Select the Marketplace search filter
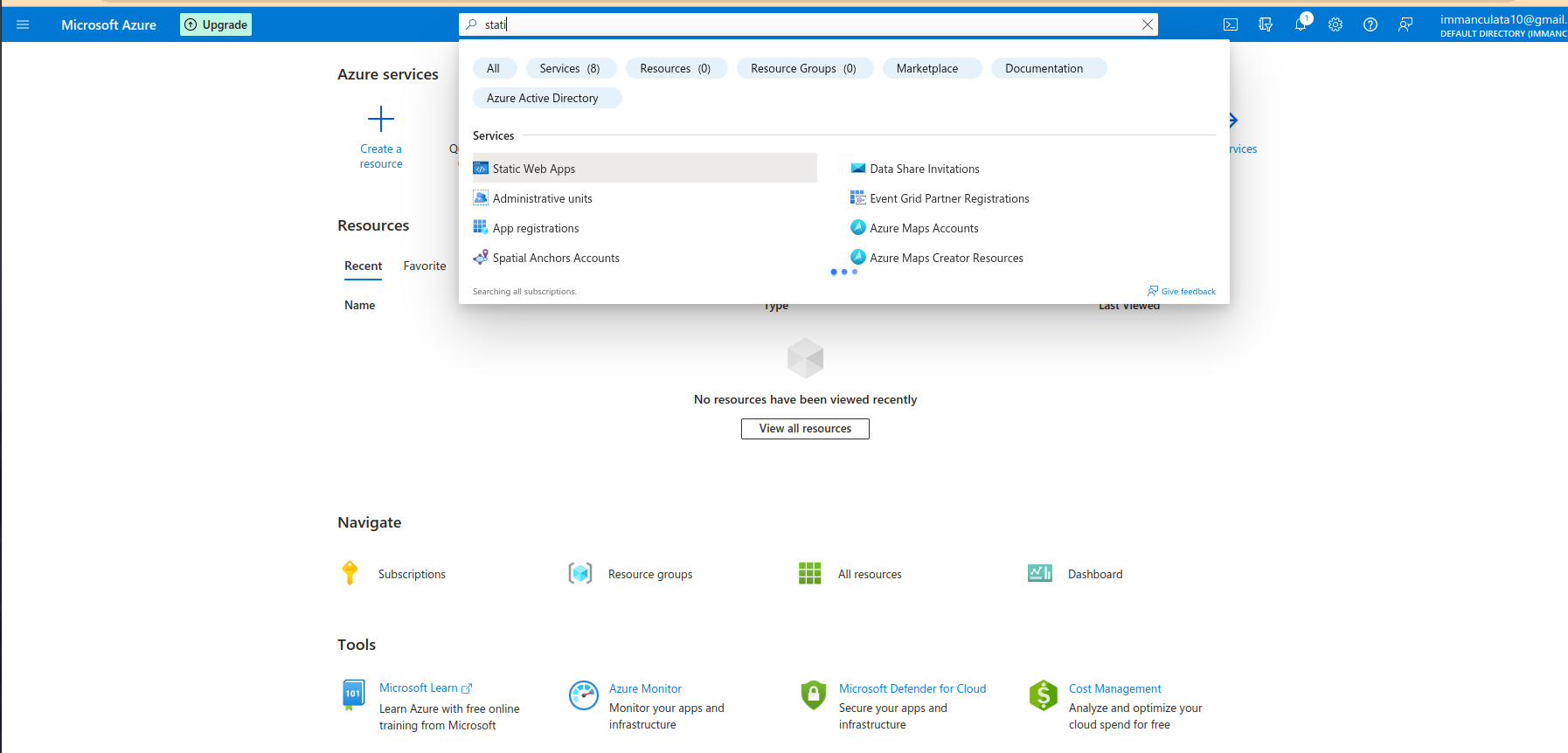 click(x=932, y=68)
